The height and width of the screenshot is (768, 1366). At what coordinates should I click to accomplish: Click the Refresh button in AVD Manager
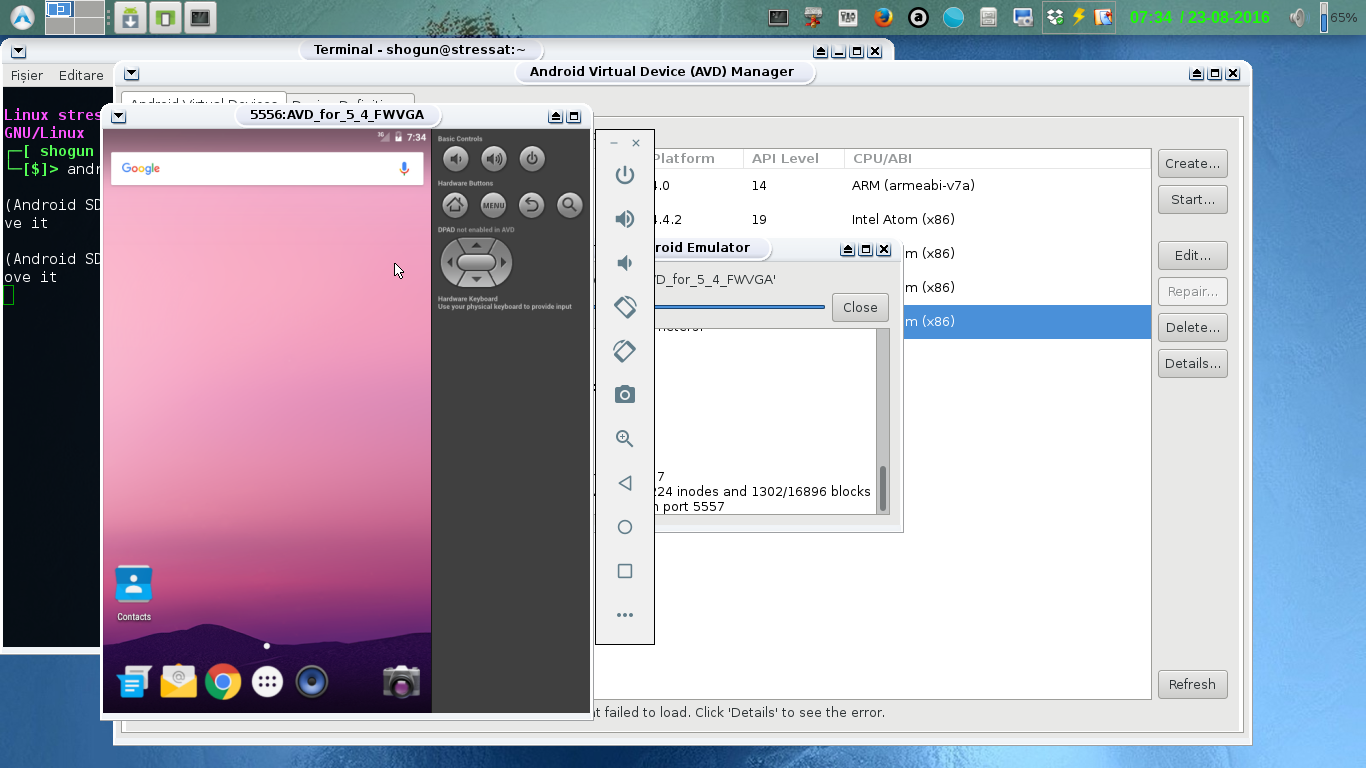click(x=1192, y=684)
